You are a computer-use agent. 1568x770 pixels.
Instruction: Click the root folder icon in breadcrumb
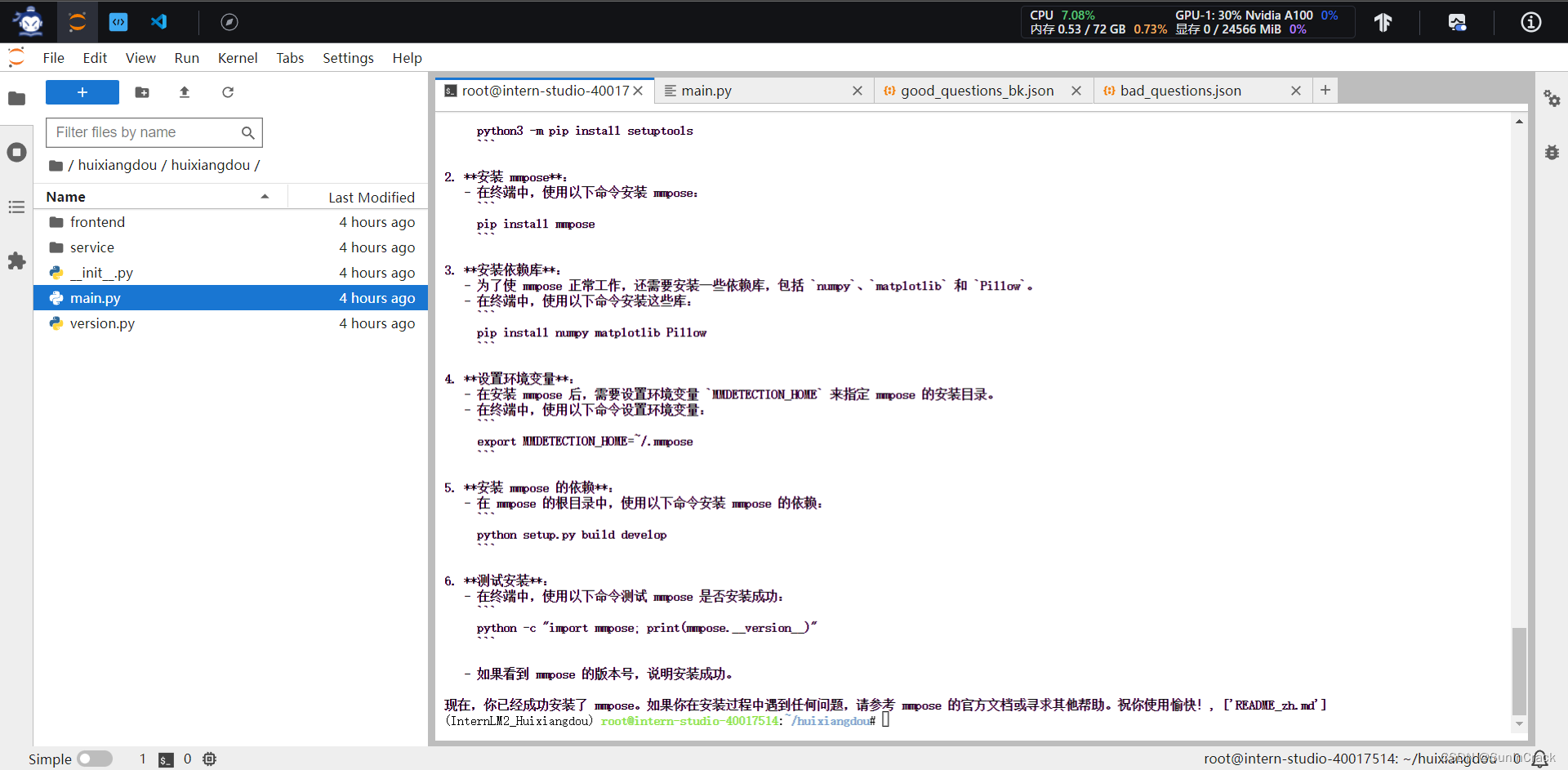point(56,165)
